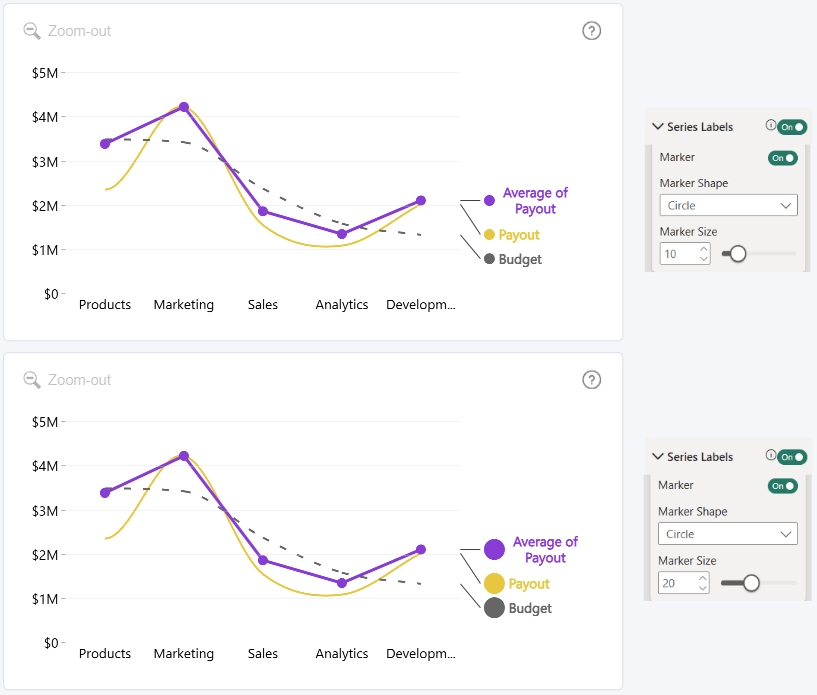817x695 pixels.
Task: Click info icon beside bottom Series Labels
Action: point(770,455)
